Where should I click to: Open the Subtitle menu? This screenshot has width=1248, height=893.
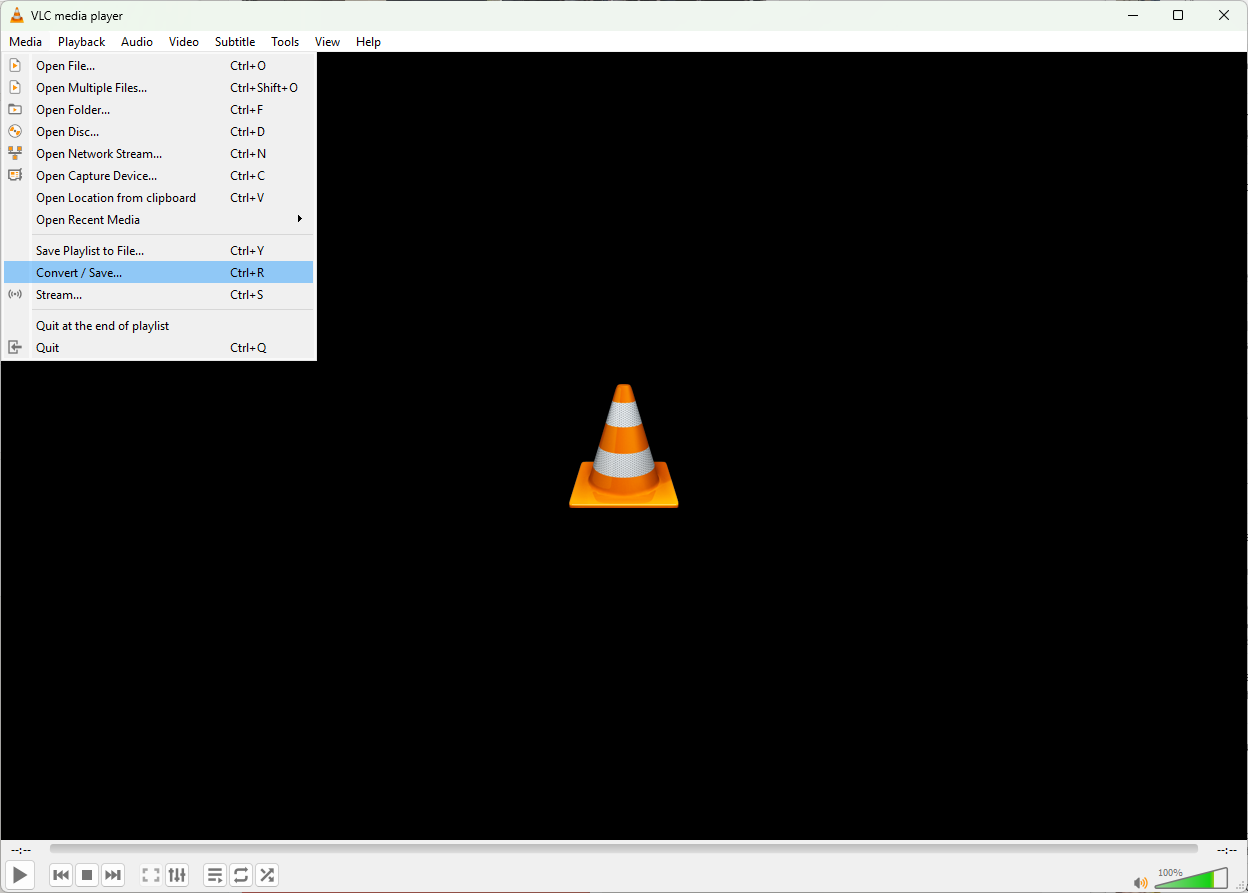[235, 42]
